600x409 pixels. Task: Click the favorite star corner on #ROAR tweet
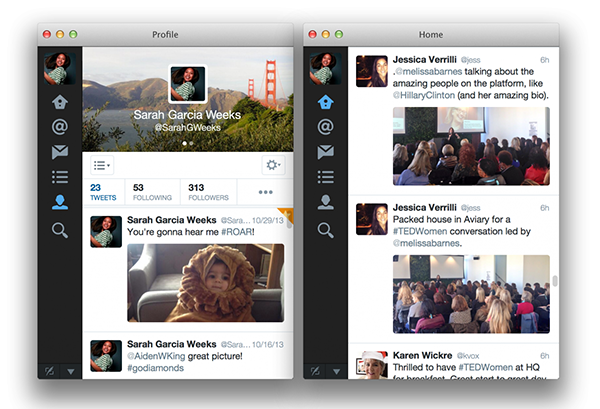(287, 215)
